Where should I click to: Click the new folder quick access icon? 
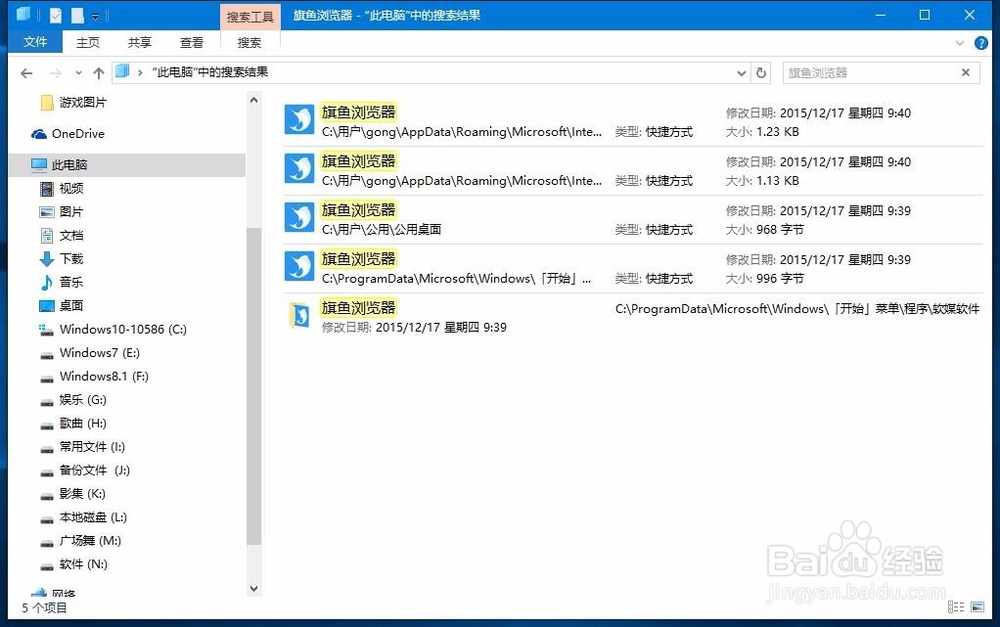coord(77,15)
